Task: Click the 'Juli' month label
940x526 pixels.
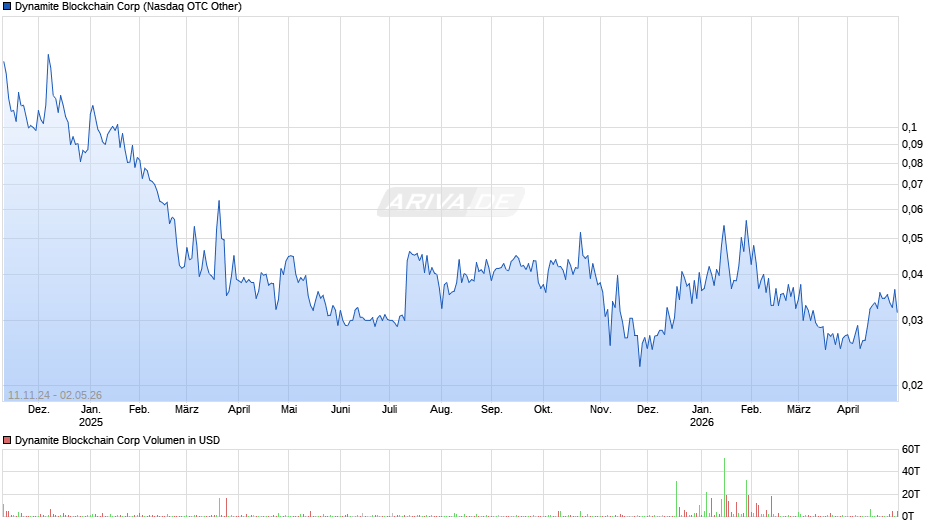Action: 390,410
